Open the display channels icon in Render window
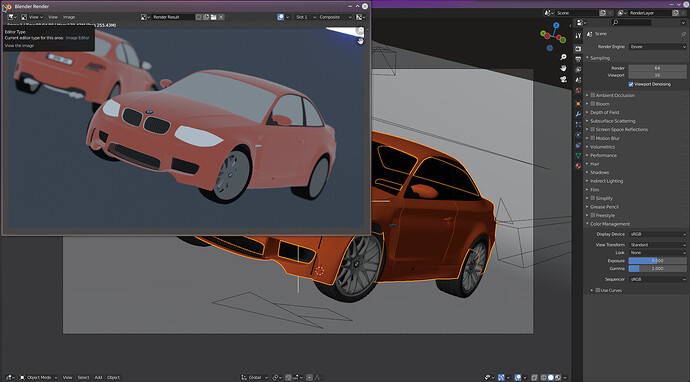The width and height of the screenshot is (690, 382). pyautogui.click(x=360, y=17)
